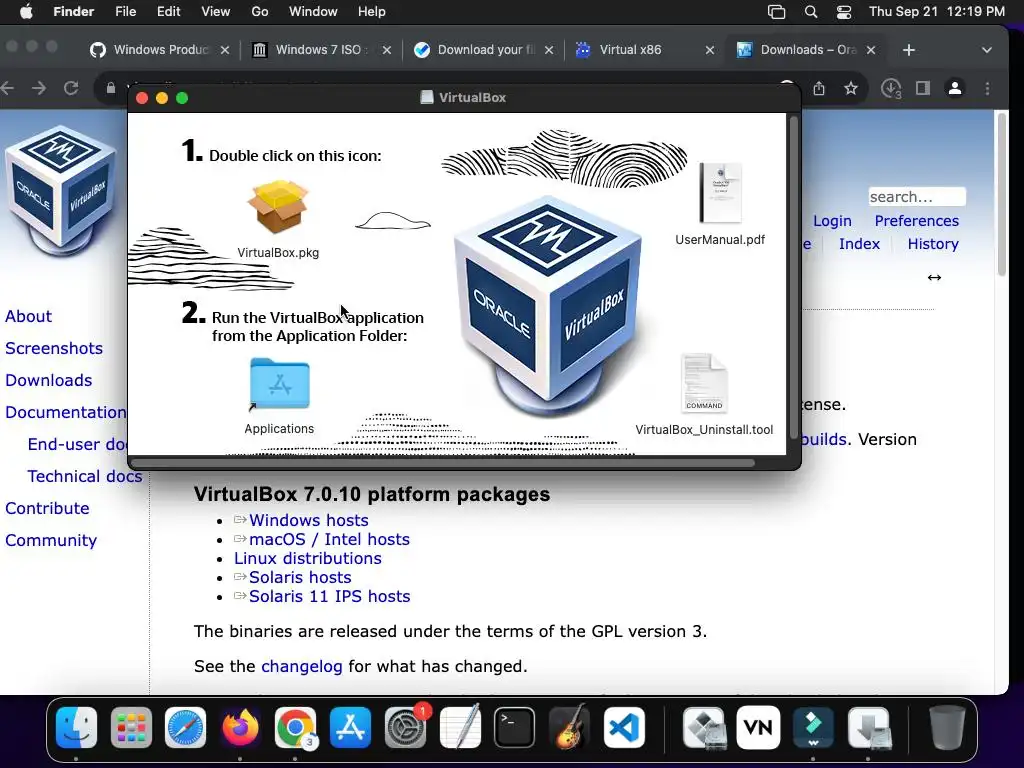Toggle Chrome side panel icon

tap(923, 88)
